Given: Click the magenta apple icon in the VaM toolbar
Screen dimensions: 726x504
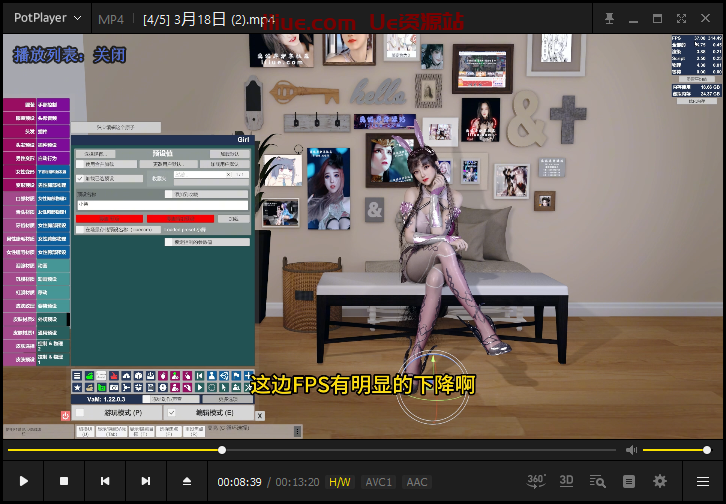Looking at the screenshot, I should tap(163, 376).
